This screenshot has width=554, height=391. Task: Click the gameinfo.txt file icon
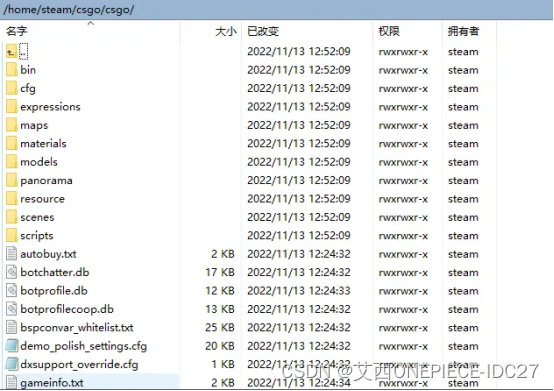click(x=11, y=382)
